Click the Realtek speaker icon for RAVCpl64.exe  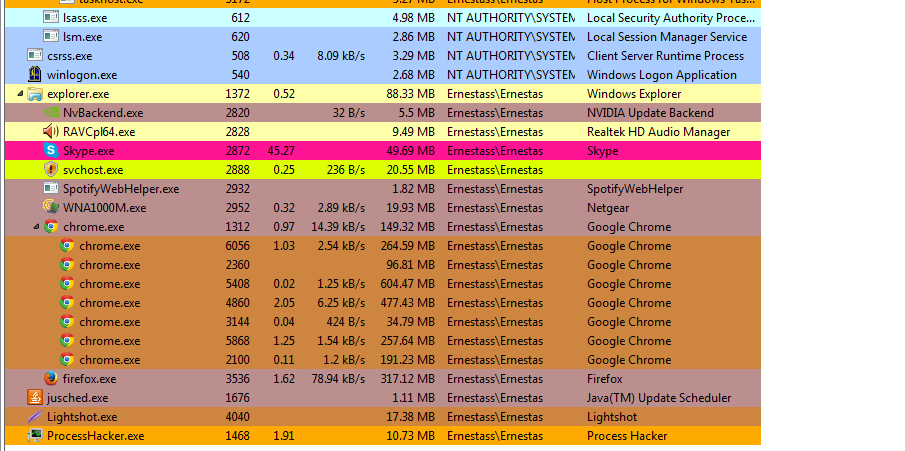[51, 132]
